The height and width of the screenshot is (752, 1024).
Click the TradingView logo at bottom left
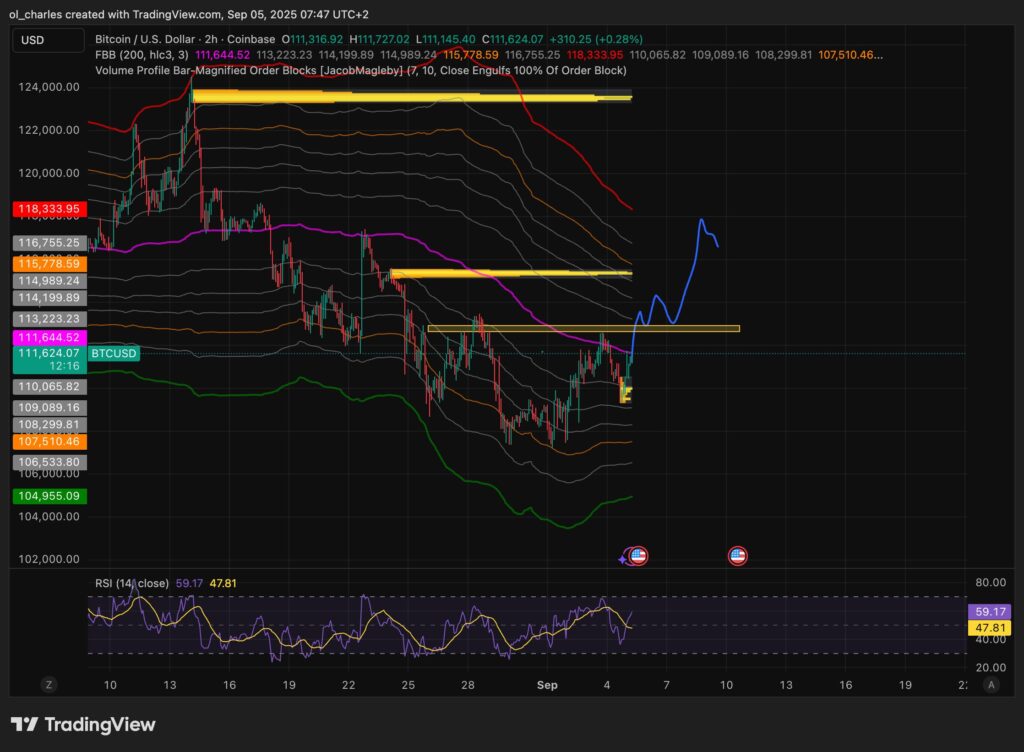pyautogui.click(x=82, y=724)
